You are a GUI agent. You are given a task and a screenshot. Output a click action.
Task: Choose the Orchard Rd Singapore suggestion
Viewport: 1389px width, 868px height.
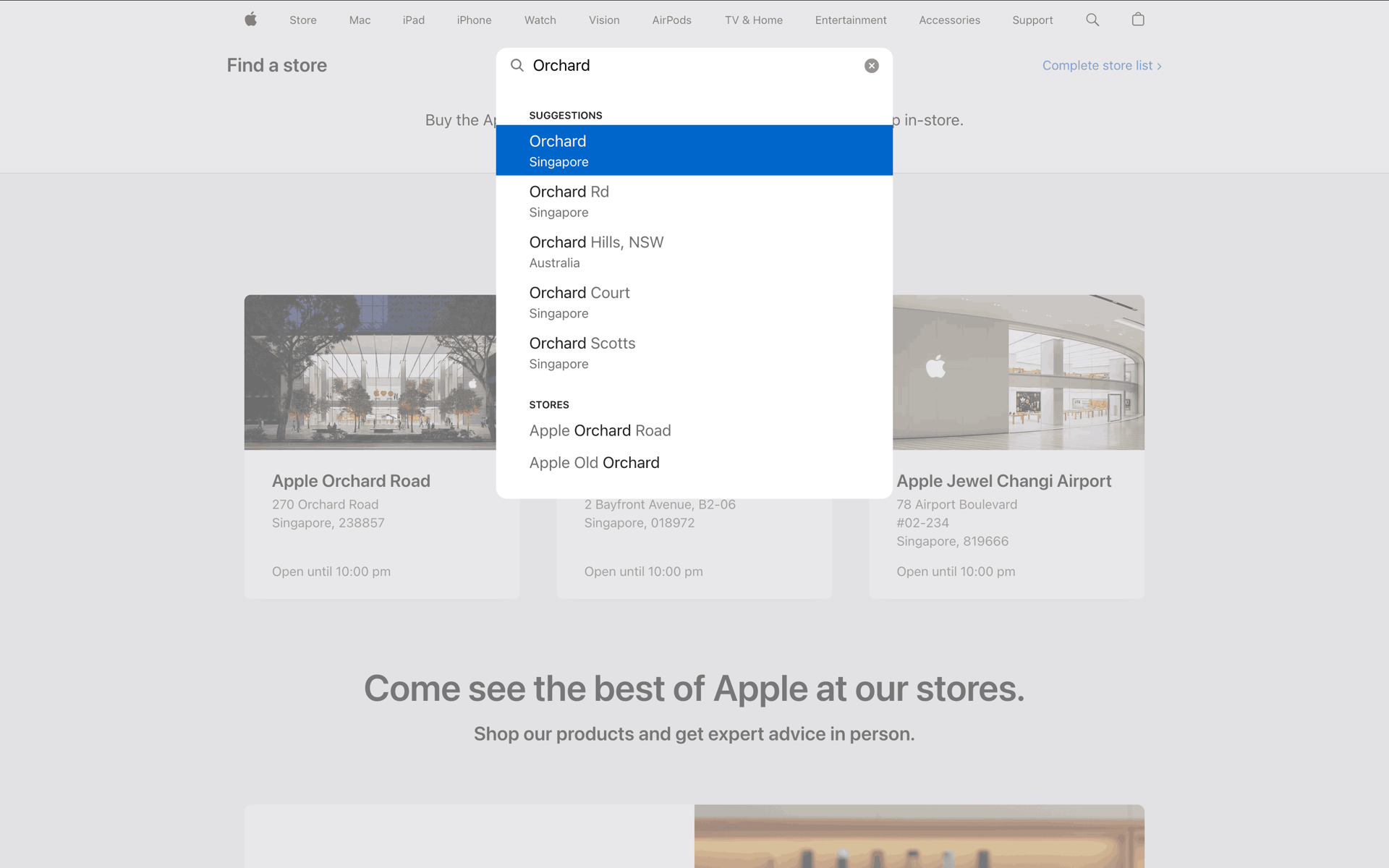(x=694, y=201)
